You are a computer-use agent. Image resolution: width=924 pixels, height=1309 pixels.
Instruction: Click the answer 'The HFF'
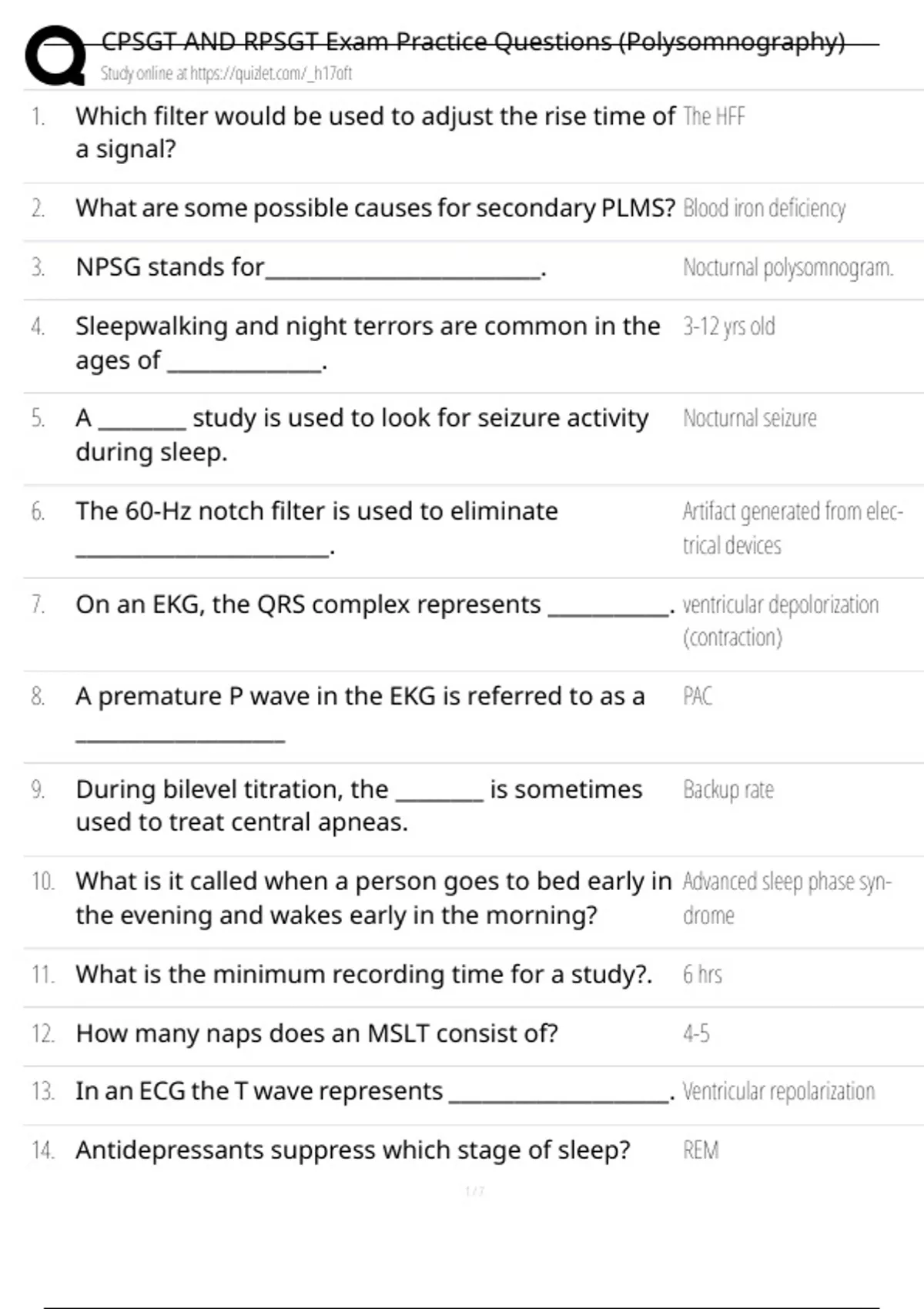pos(714,116)
